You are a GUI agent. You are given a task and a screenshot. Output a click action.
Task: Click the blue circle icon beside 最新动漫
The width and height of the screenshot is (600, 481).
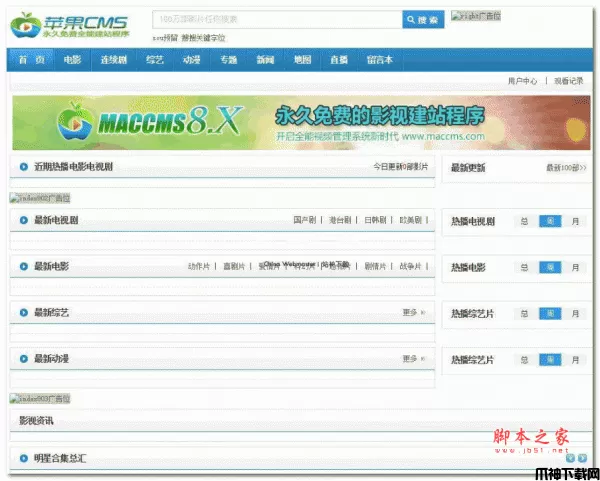point(24,359)
